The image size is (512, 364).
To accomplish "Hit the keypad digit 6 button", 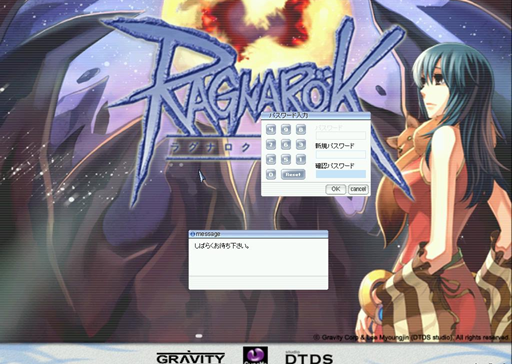I will click(286, 144).
